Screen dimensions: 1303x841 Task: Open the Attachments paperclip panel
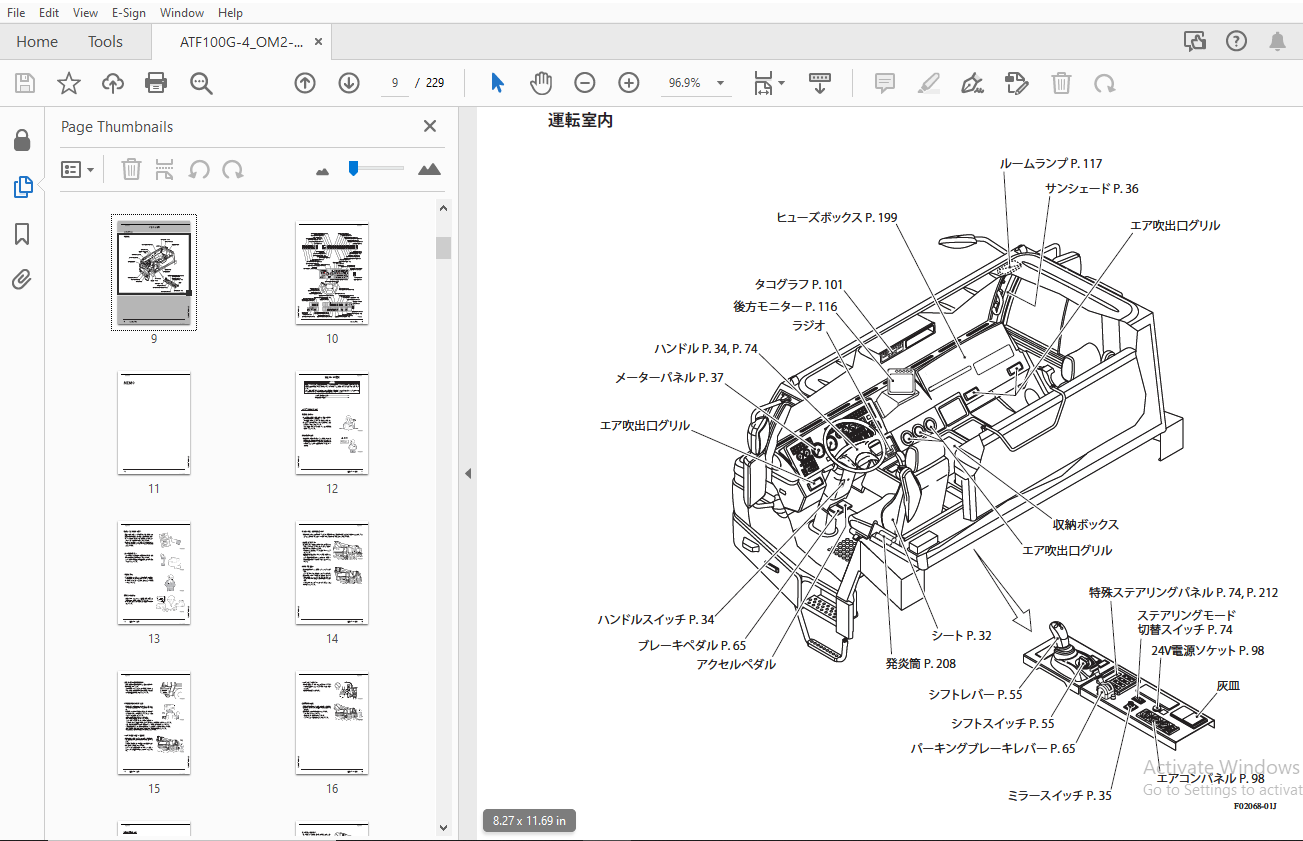pos(22,279)
